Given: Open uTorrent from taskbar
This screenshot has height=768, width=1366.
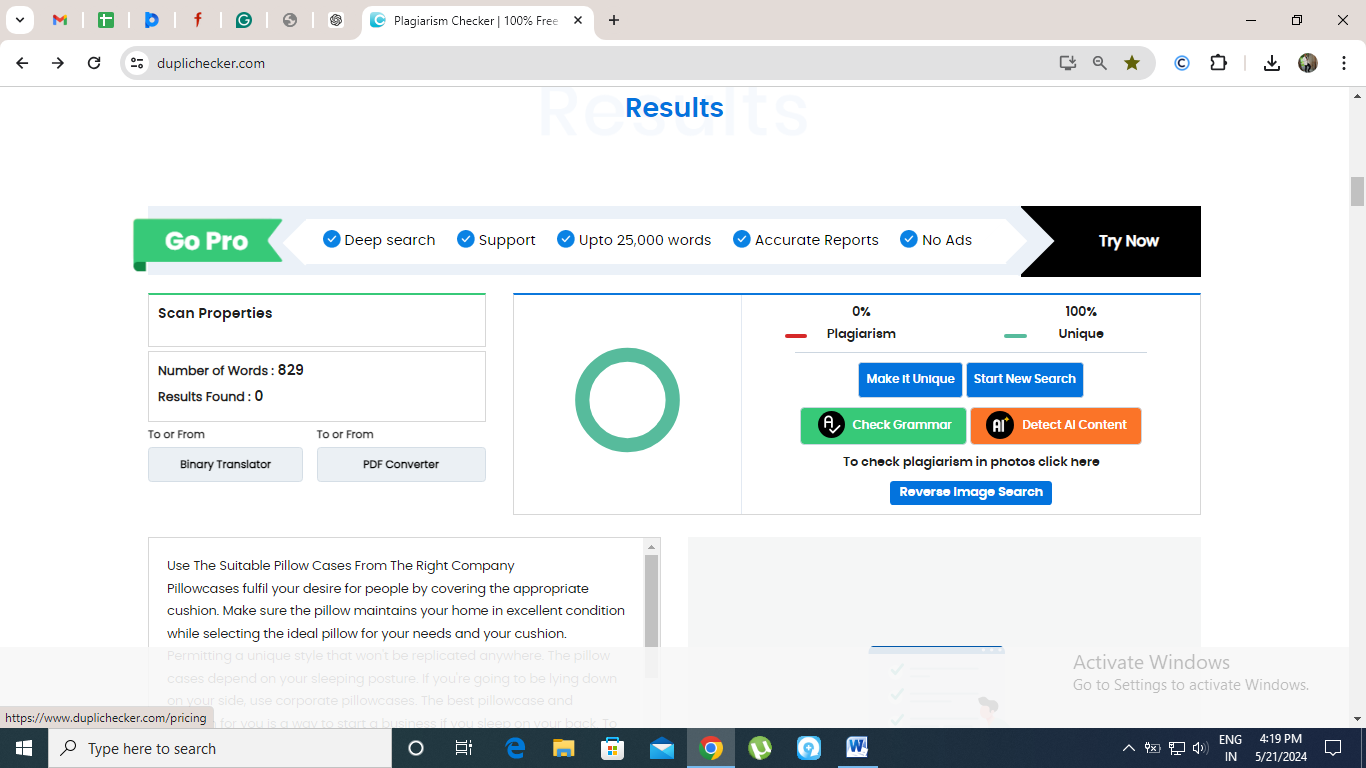Looking at the screenshot, I should click(x=760, y=748).
